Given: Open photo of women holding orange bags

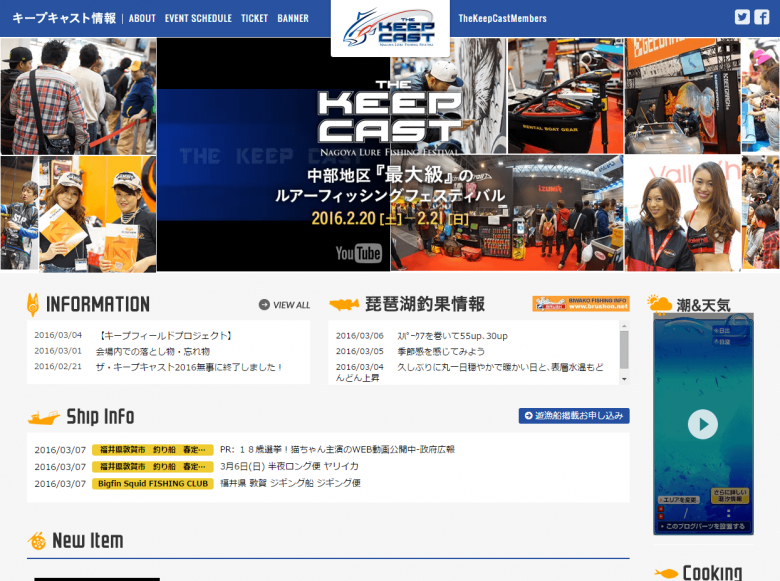Looking at the screenshot, I should coord(98,214).
